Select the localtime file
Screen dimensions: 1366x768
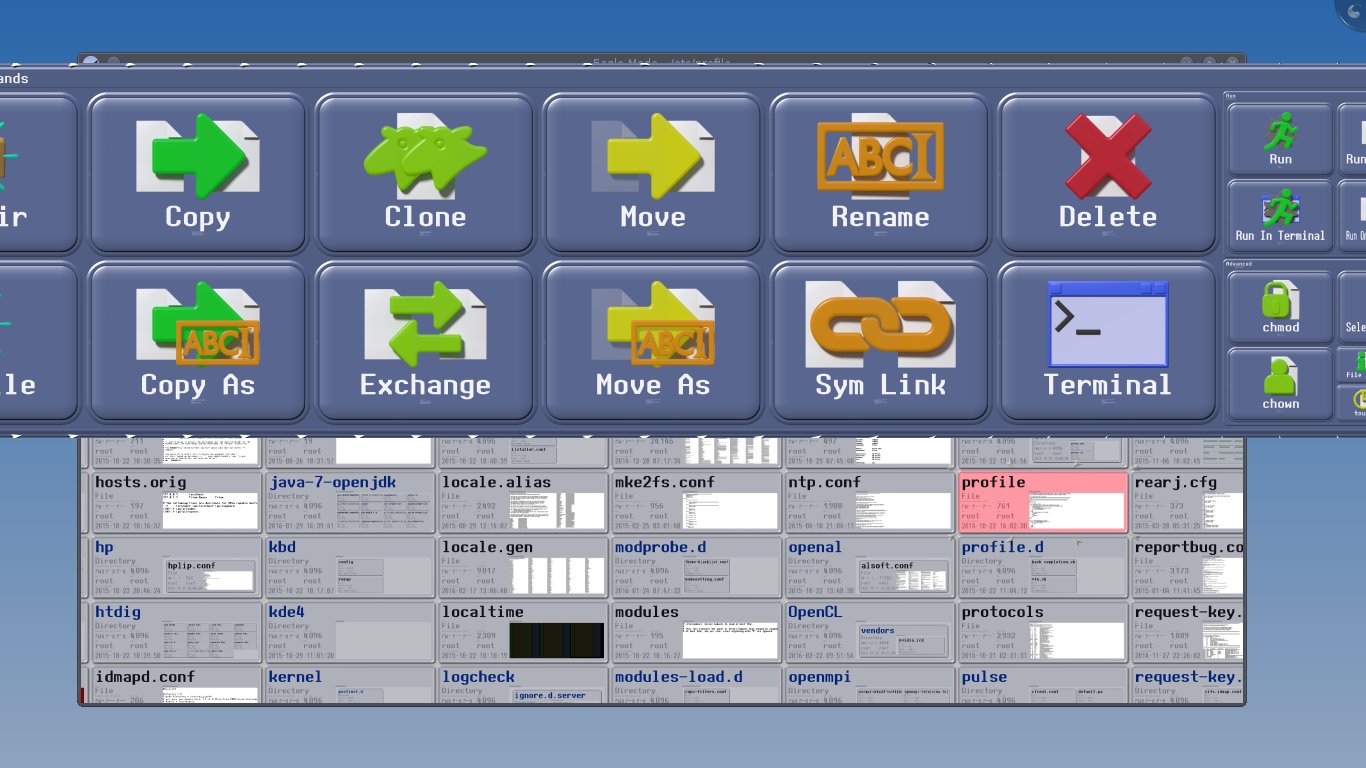(522, 632)
